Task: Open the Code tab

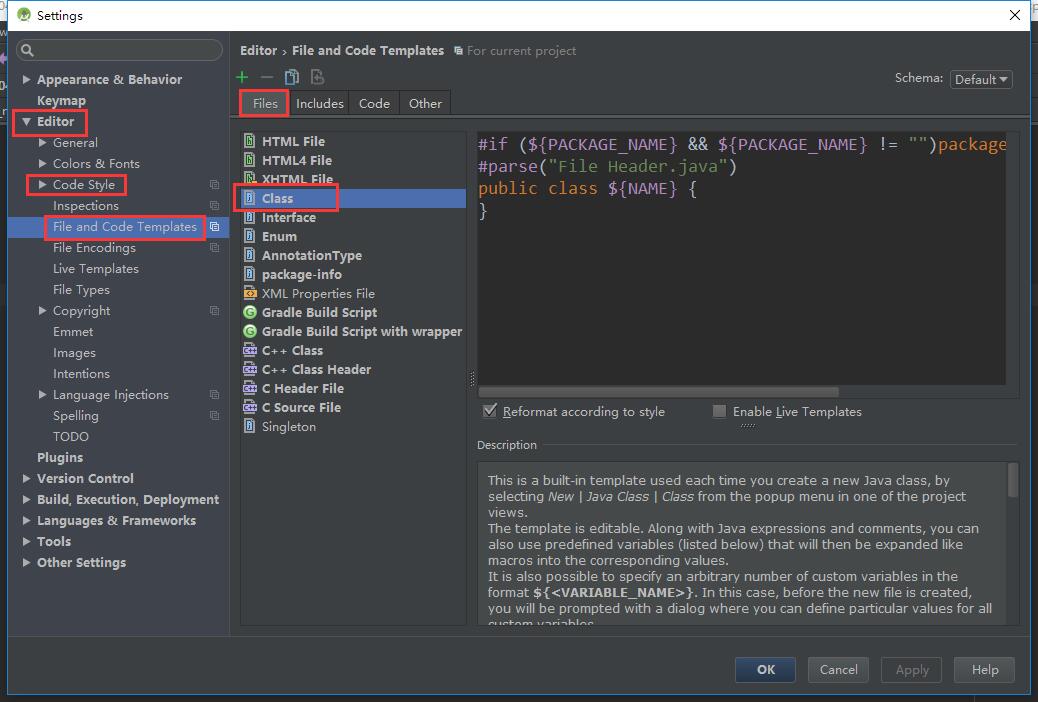Action: [x=374, y=103]
